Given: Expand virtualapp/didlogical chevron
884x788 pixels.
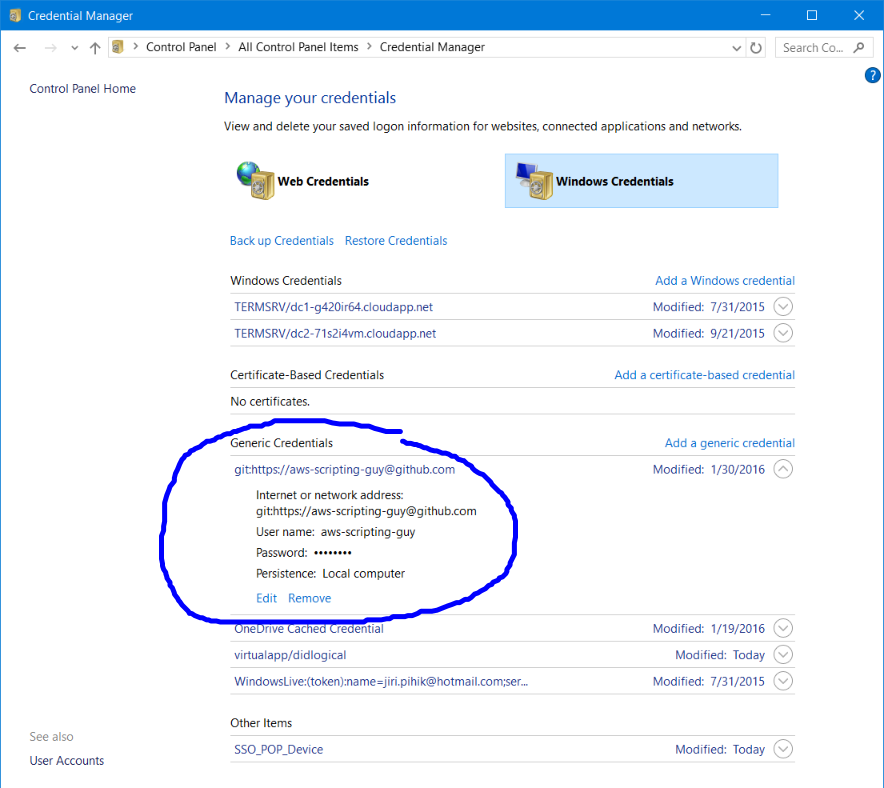Looking at the screenshot, I should click(783, 654).
